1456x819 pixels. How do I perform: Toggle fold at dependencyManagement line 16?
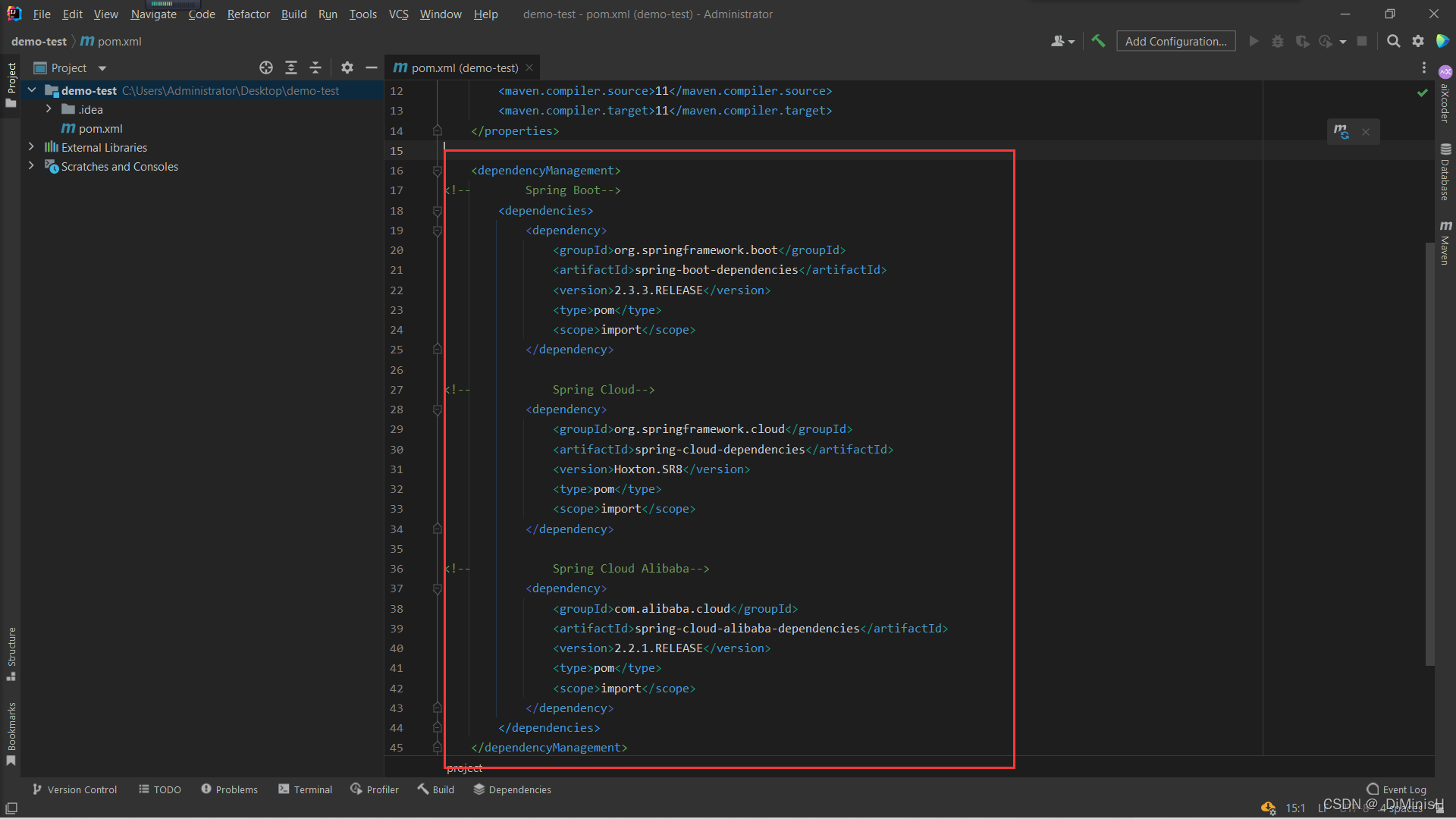(438, 171)
